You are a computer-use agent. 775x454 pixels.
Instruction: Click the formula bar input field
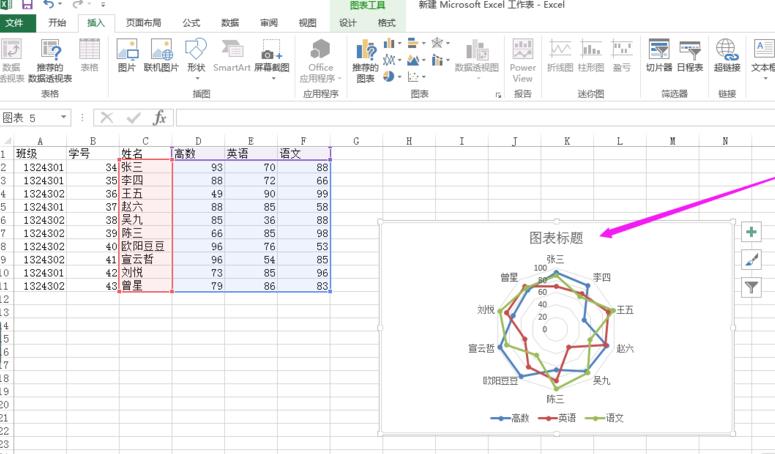pos(475,118)
